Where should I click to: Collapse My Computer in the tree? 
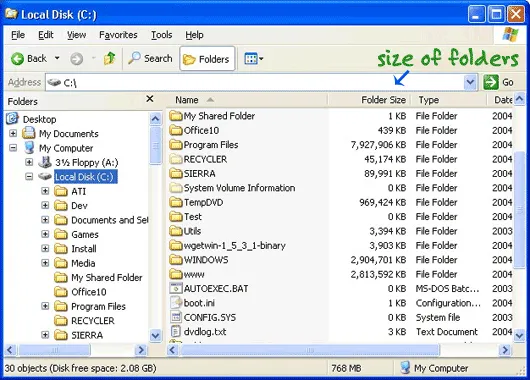13,148
